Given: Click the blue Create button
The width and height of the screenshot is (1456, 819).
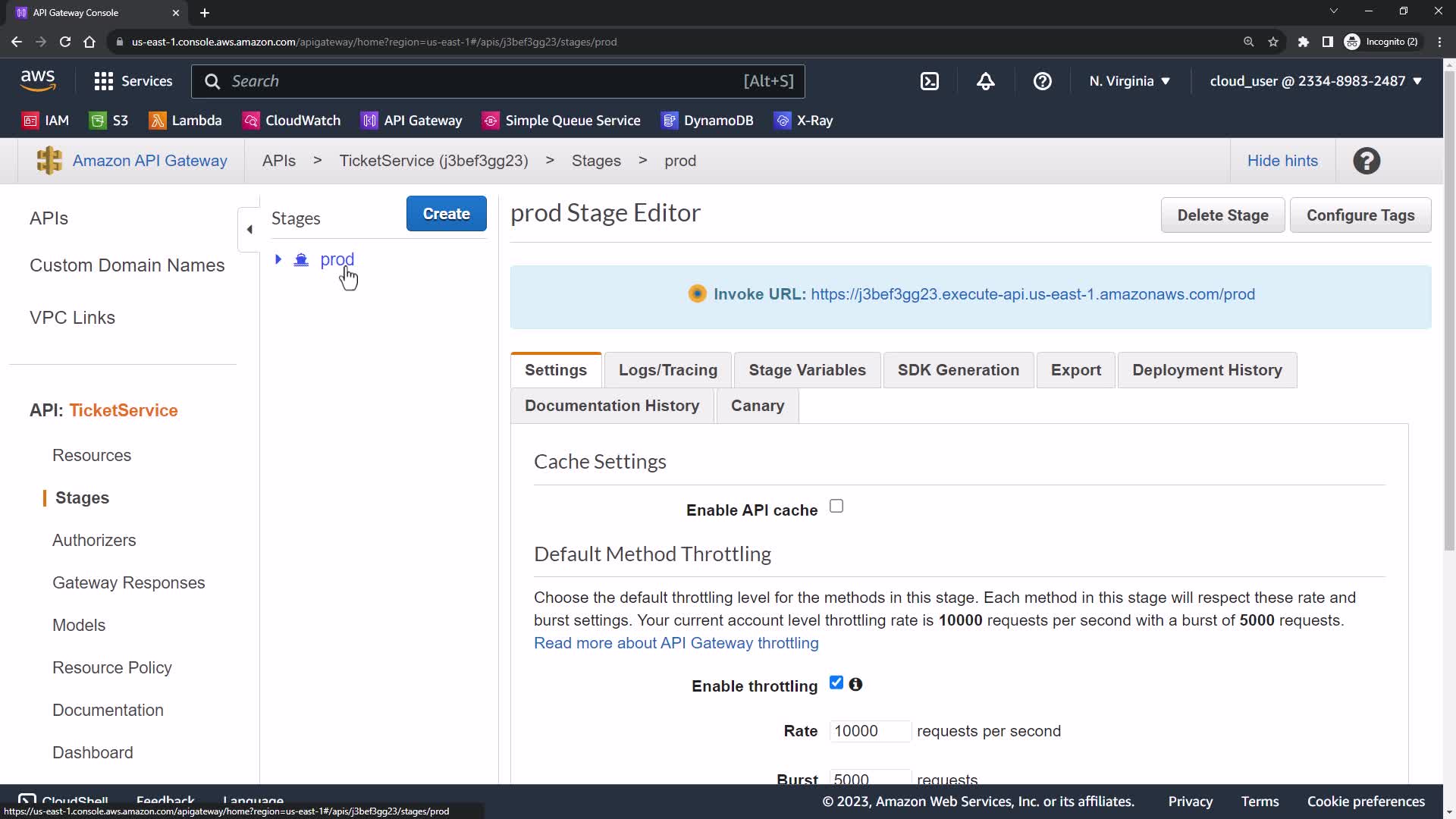Looking at the screenshot, I should pos(446,214).
